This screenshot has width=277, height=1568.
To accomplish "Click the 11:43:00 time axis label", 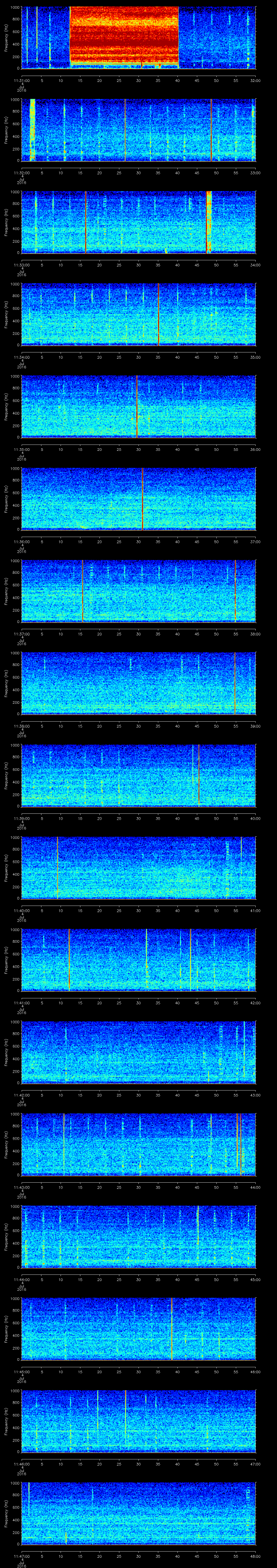I will [22, 1187].
